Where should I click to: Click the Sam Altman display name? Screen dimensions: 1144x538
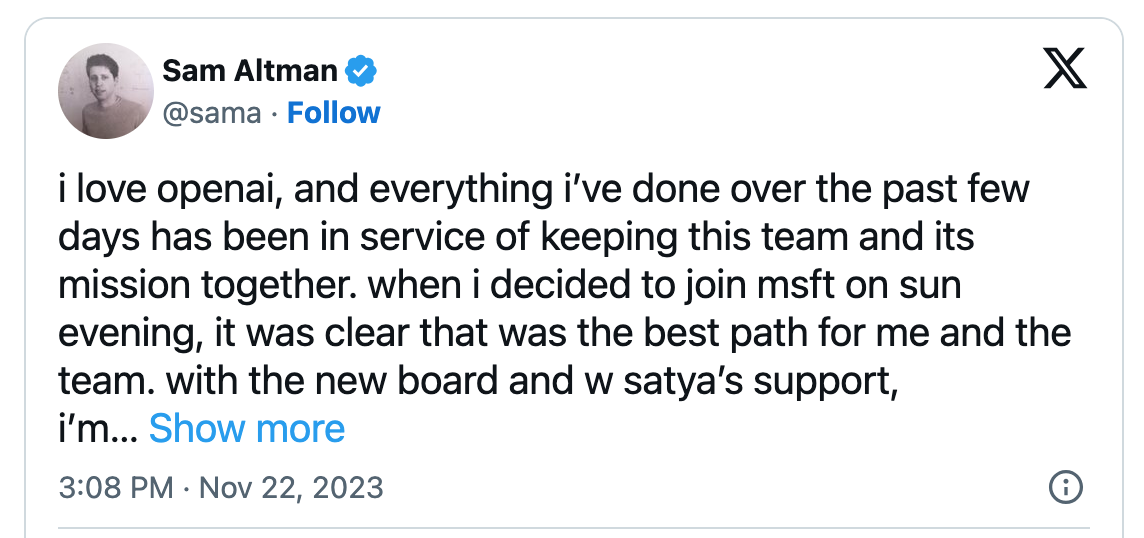pyautogui.click(x=251, y=71)
